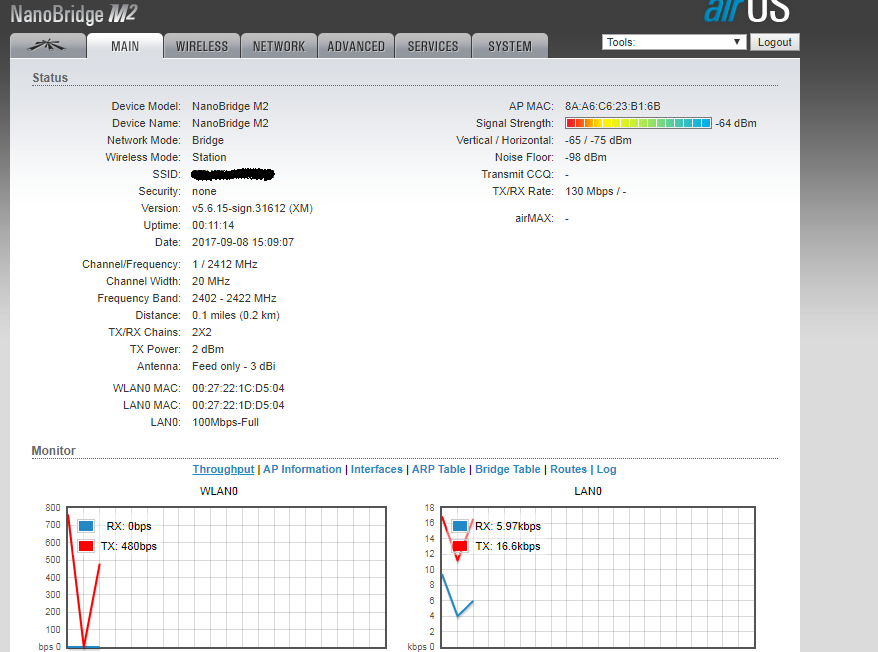Click the Network Mode value Bridge
This screenshot has height=652, width=878.
208,140
